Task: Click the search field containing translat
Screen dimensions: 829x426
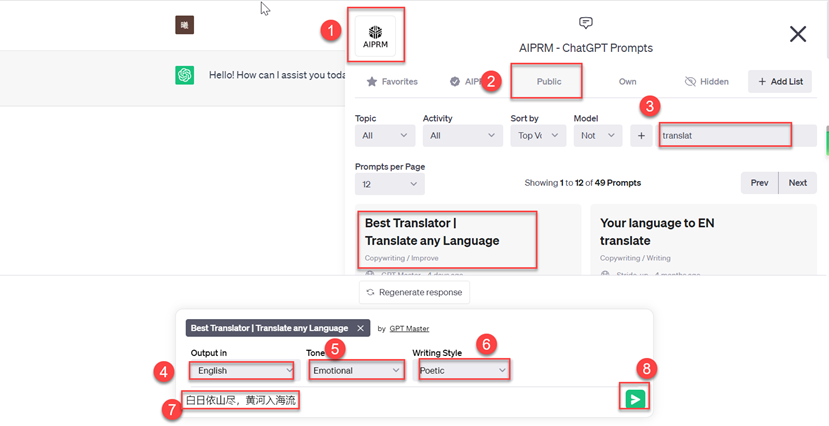Action: pos(738,136)
